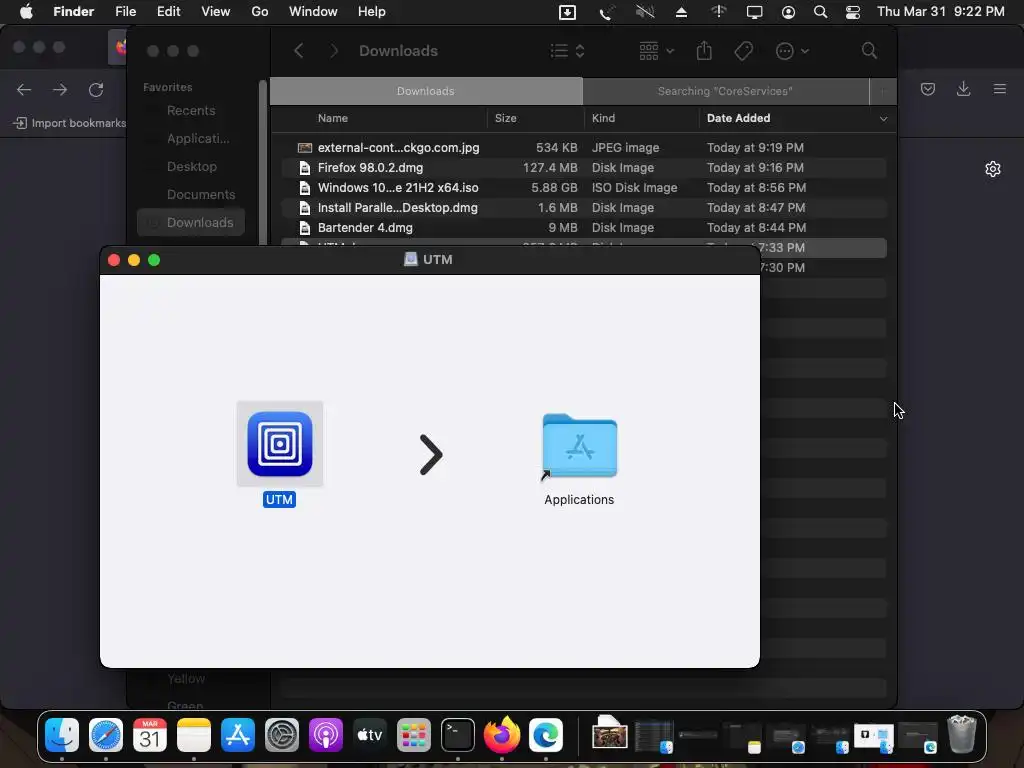Sort by the Name column header
The width and height of the screenshot is (1024, 768).
click(x=332, y=118)
